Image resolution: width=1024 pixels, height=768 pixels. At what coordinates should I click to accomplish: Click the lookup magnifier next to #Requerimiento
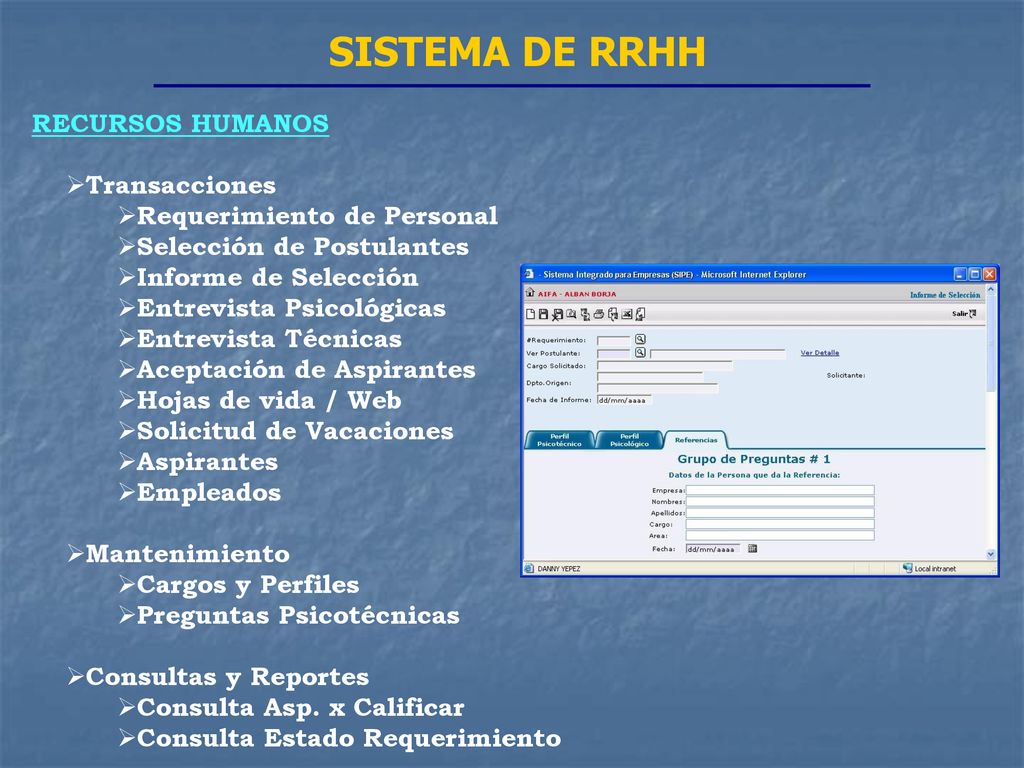click(640, 339)
